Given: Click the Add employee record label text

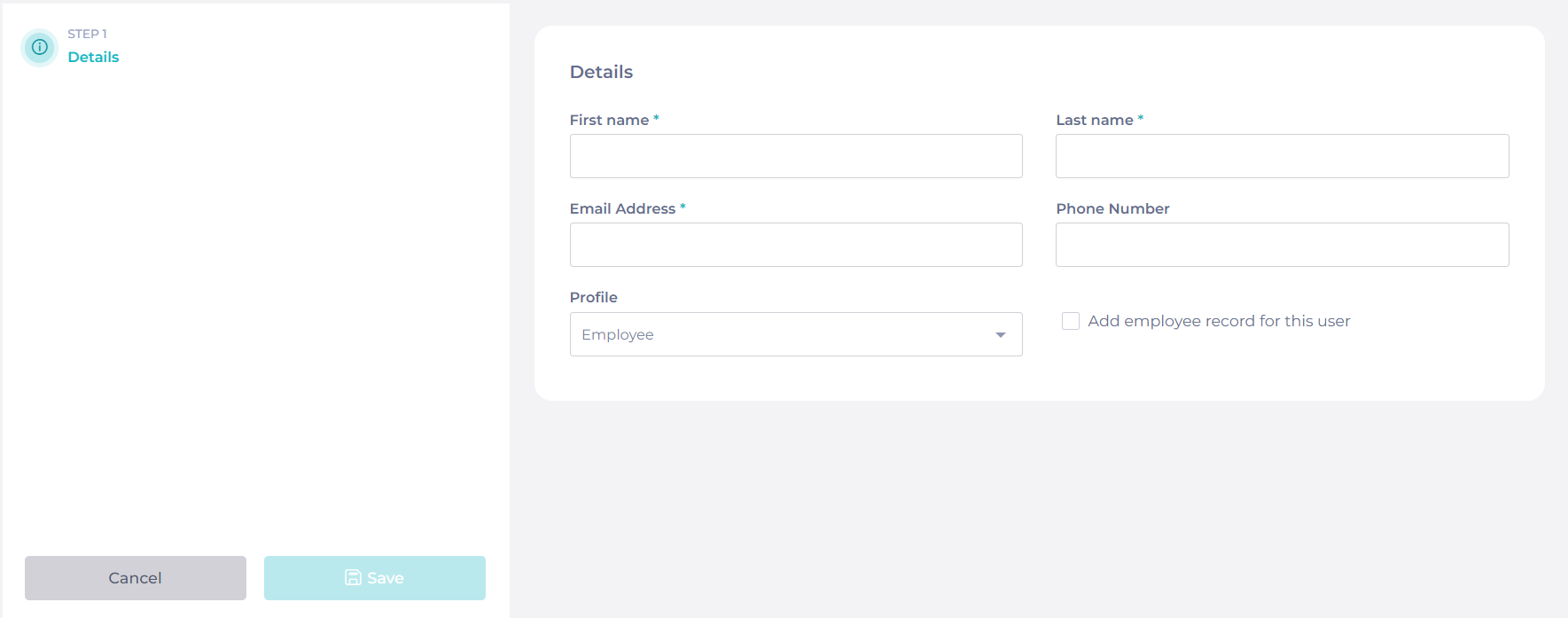Looking at the screenshot, I should point(1219,321).
